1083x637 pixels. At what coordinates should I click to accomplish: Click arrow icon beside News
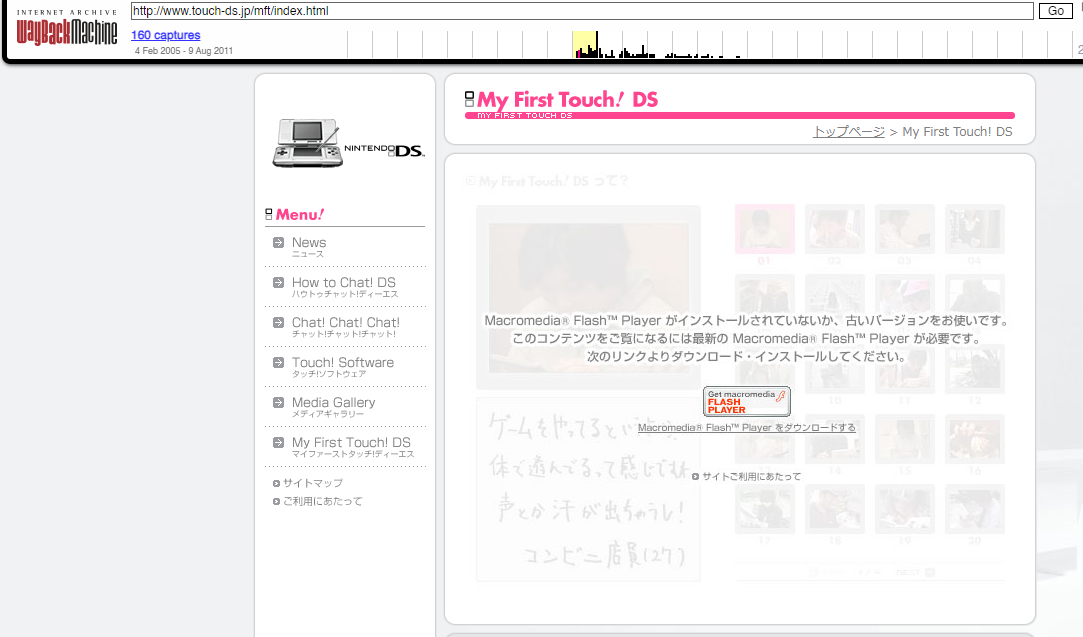[278, 243]
